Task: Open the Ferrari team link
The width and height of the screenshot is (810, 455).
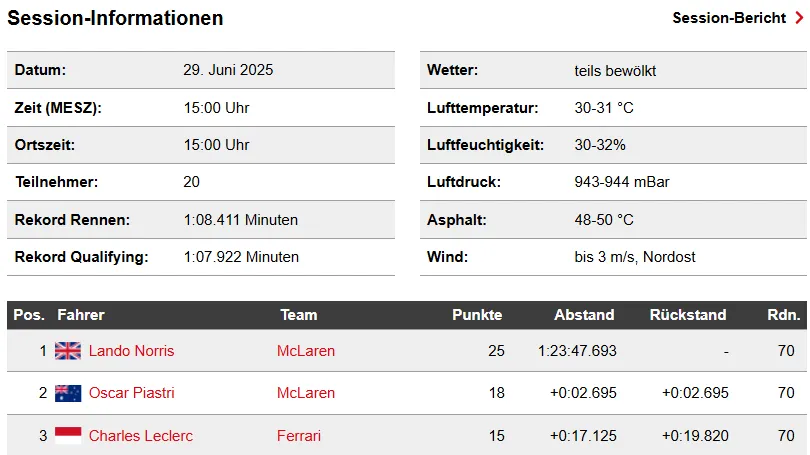Action: (299, 435)
